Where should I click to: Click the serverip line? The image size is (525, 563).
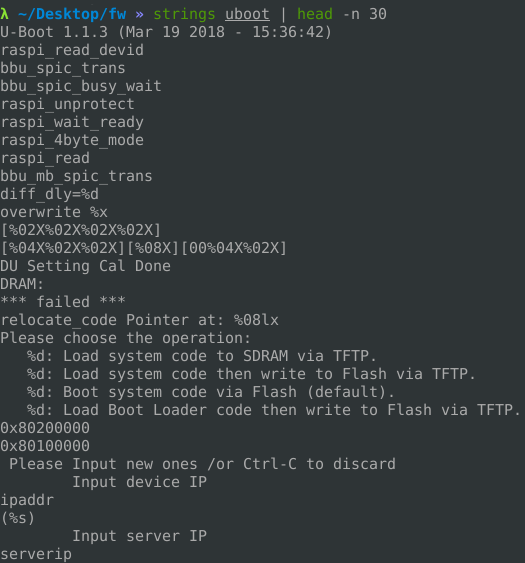(x=36, y=554)
